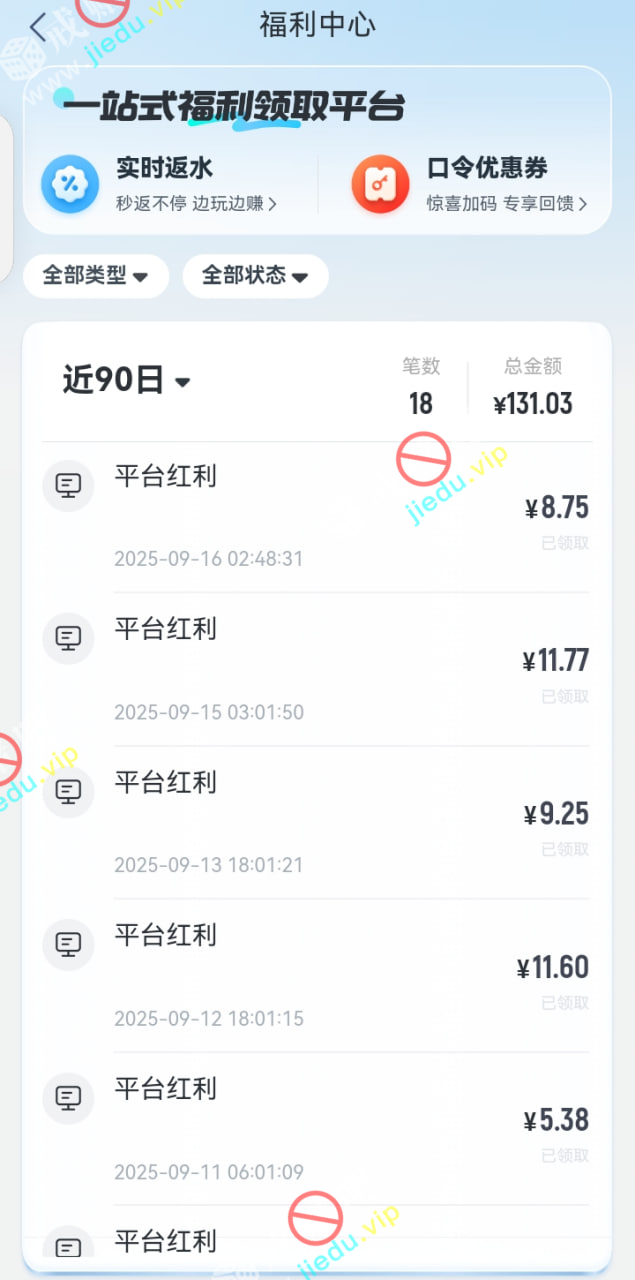635x1280 pixels.
Task: Open the orange 口令优惠券 coupon icon
Action: pos(380,185)
